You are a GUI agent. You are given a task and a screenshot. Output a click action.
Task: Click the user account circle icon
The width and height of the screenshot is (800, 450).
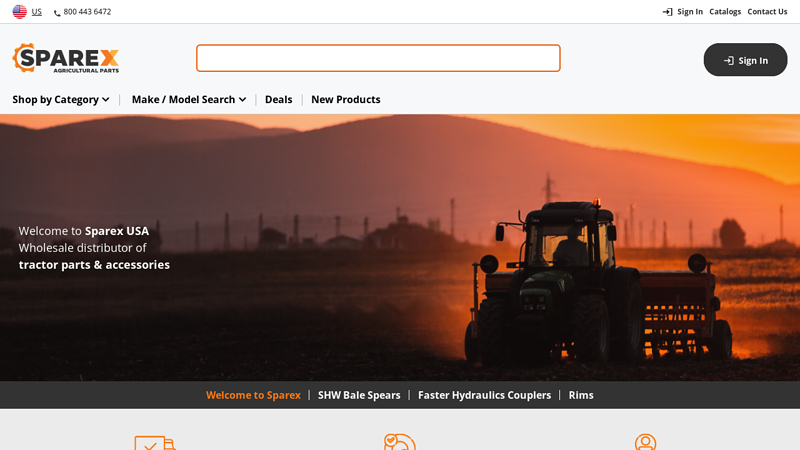click(645, 442)
